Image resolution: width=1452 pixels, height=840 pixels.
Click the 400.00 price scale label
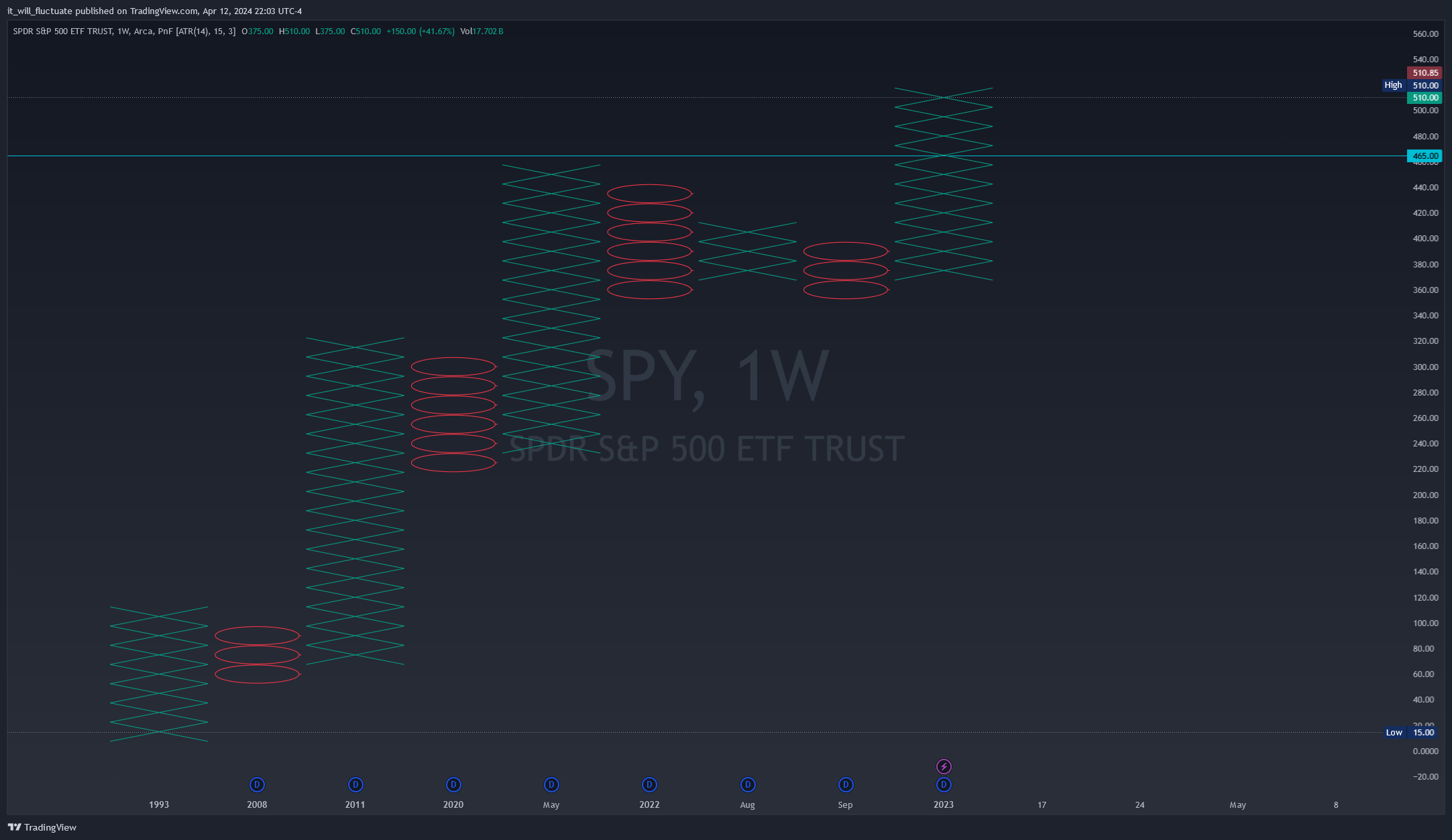pos(1426,239)
